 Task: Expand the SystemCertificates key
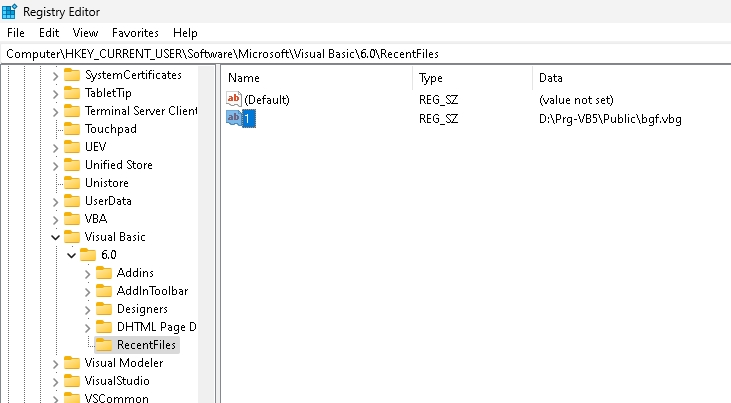55,76
